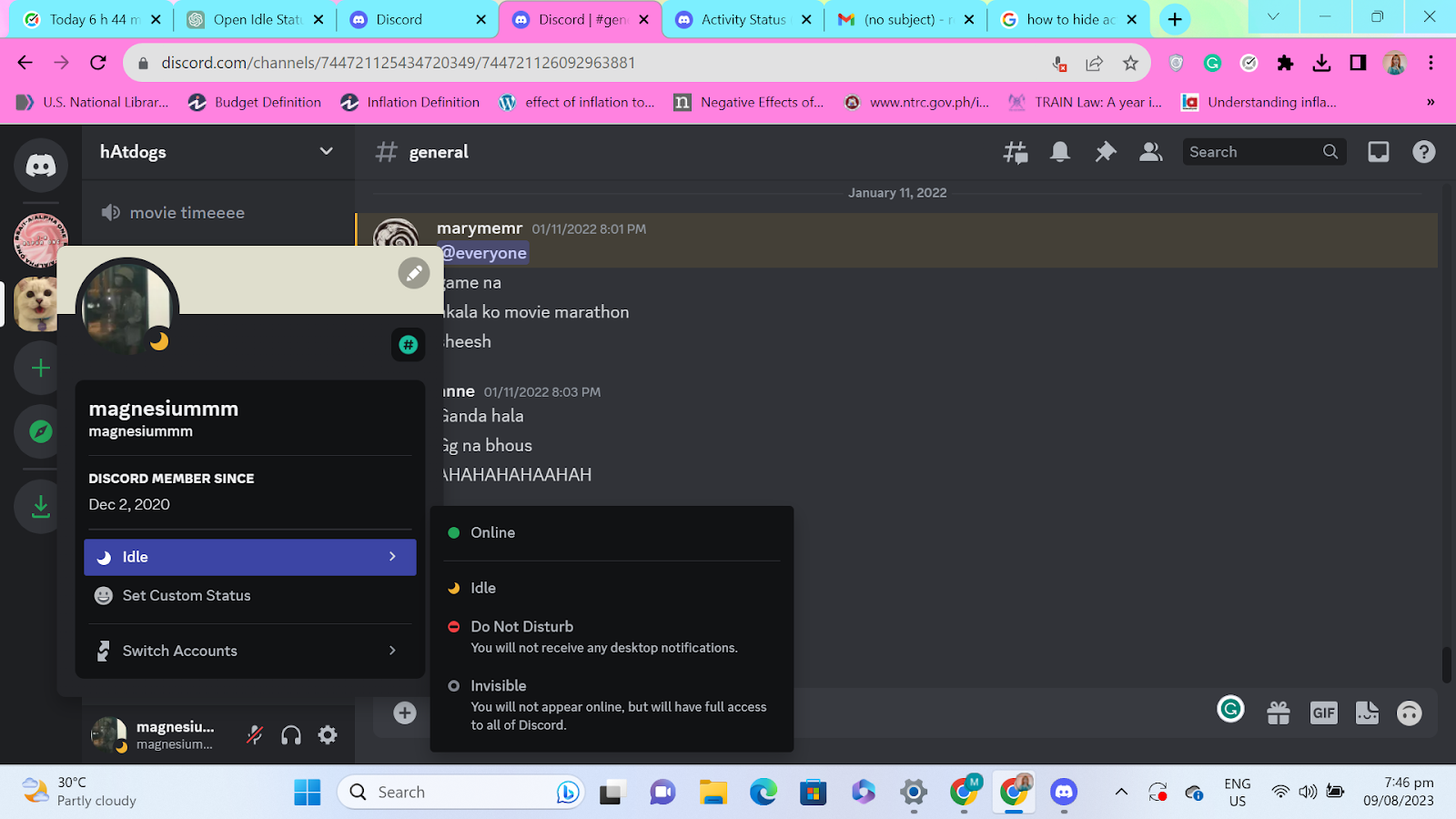Click user avatar in bottom user panel
1456x819 pixels.
[x=108, y=735]
